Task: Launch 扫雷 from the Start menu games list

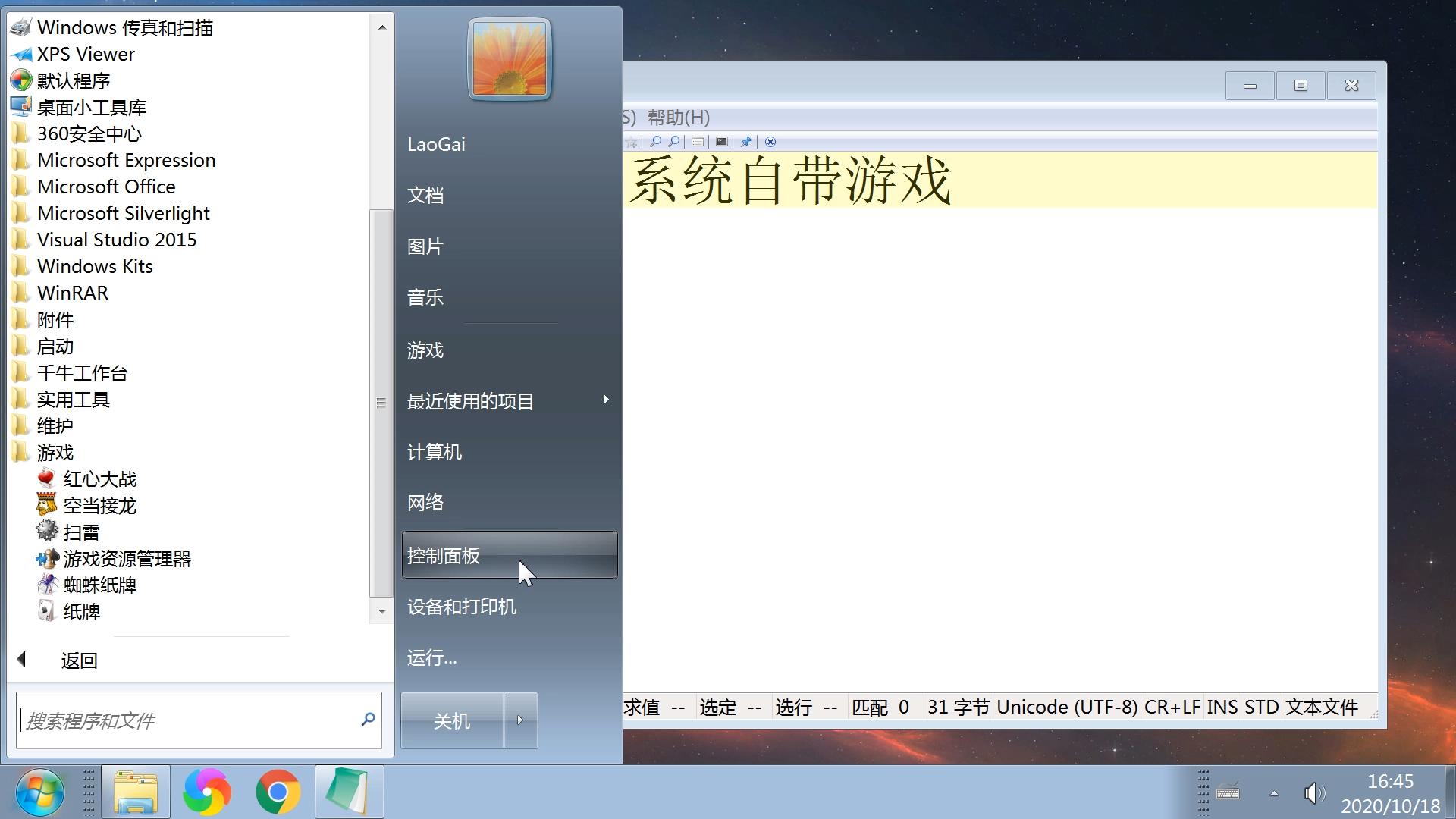Action: coord(83,532)
